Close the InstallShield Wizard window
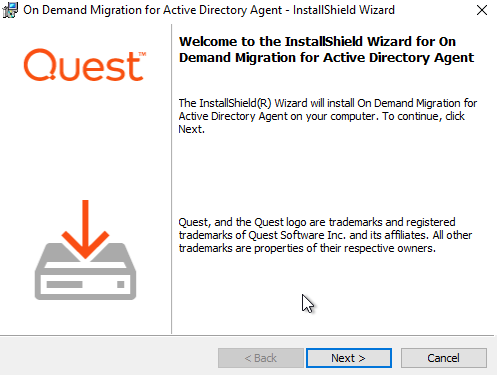497x375 pixels. (x=482, y=10)
